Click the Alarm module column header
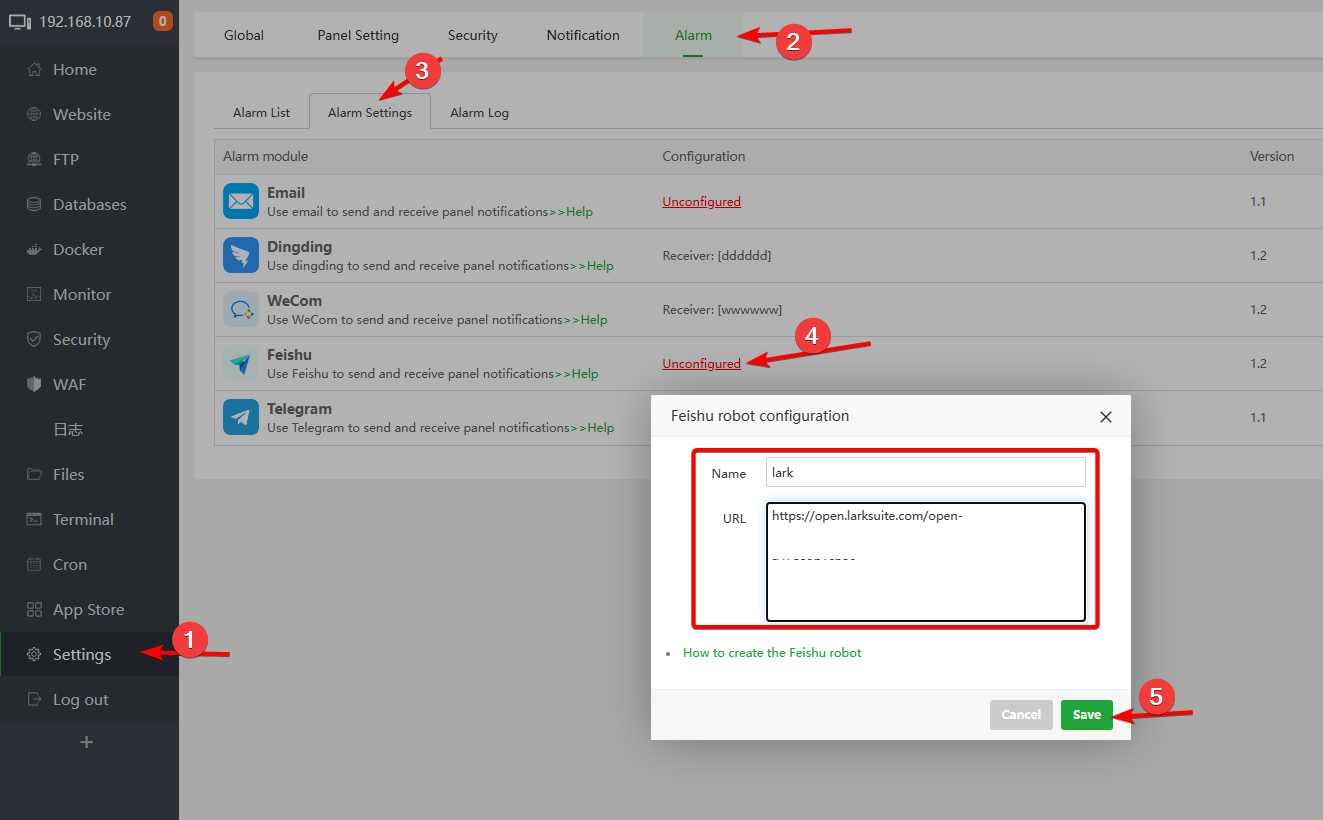1323x820 pixels. 266,156
